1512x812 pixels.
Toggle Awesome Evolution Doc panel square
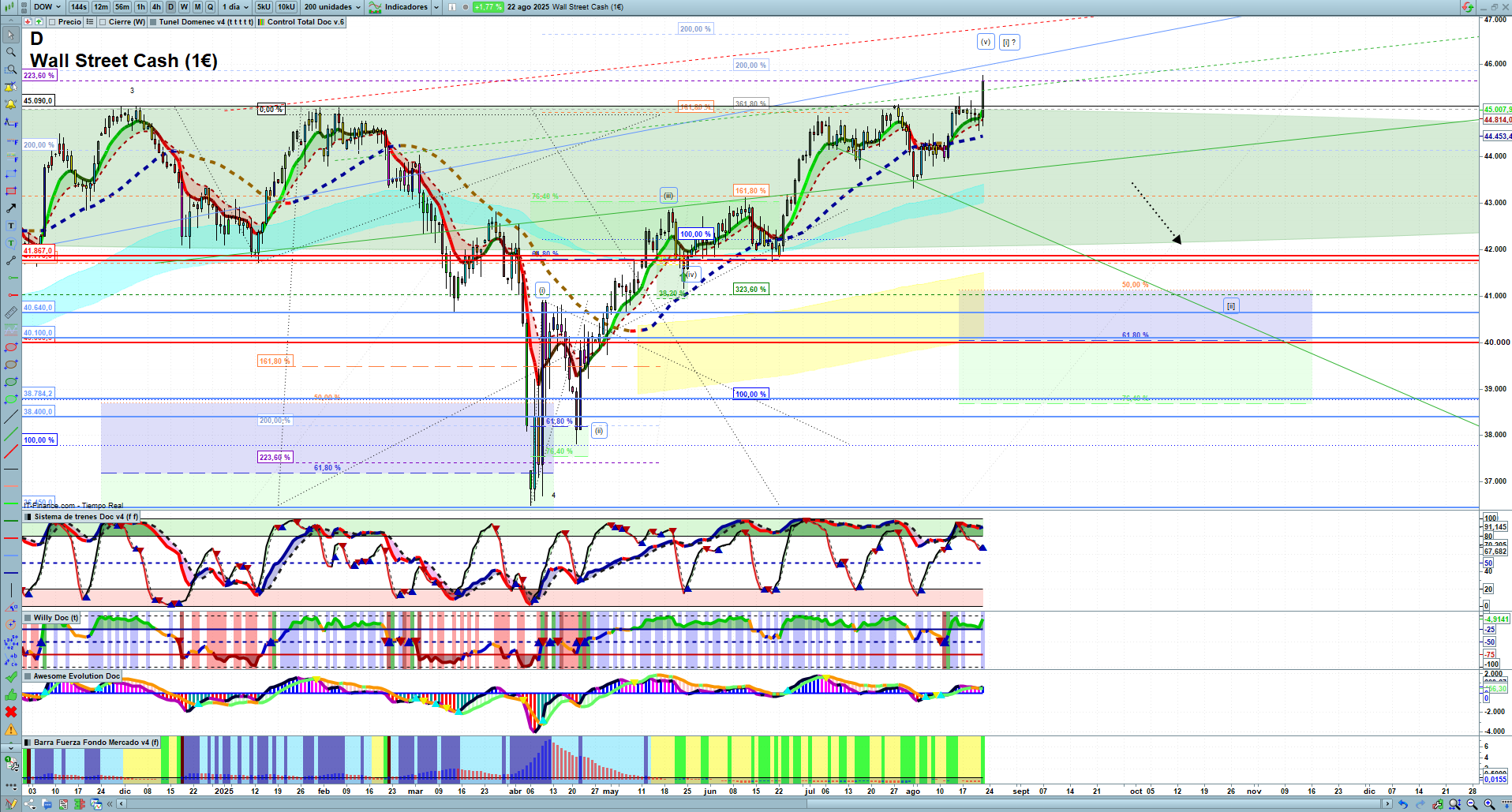(x=28, y=676)
